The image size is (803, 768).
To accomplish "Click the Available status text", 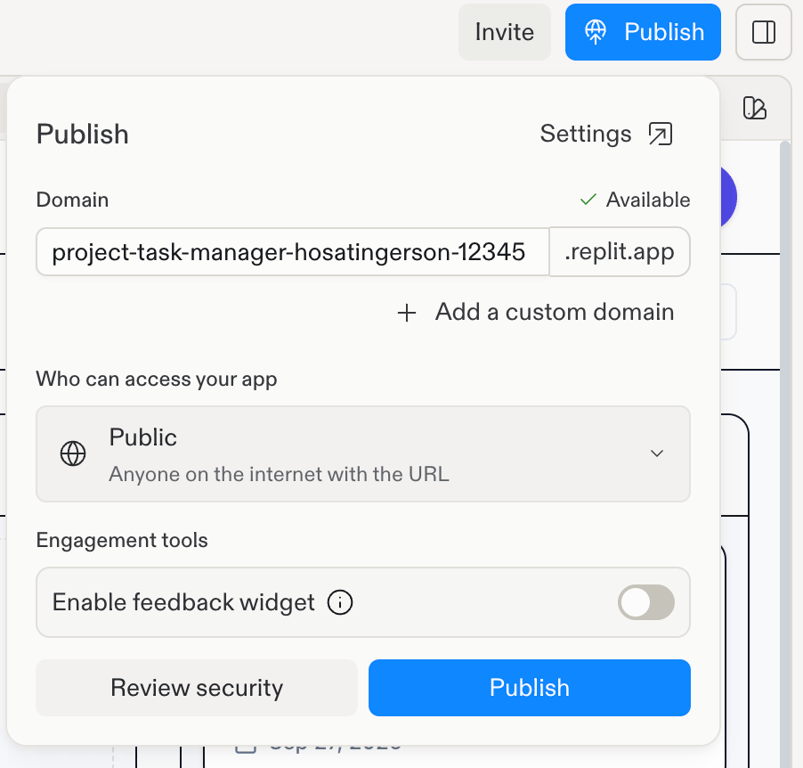I will coord(648,200).
